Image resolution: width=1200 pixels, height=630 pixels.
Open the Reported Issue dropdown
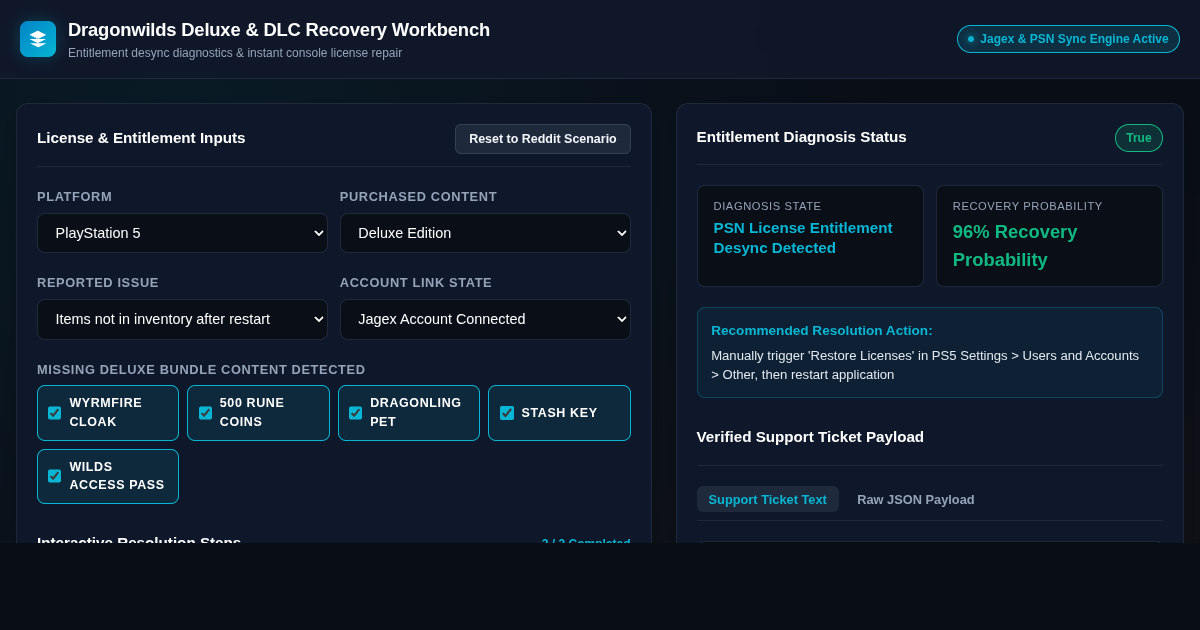(182, 319)
